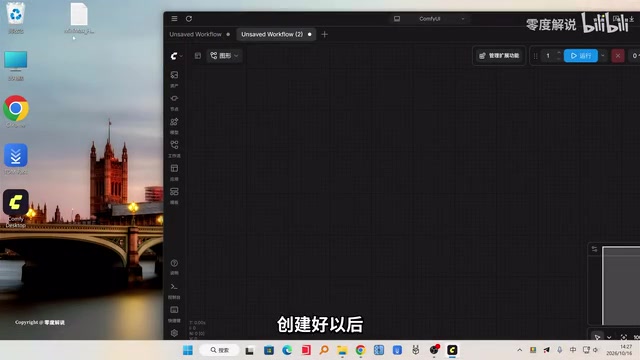Expand the ComfyUI logo menu dropdown
This screenshot has width=640, height=360.
click(176, 56)
